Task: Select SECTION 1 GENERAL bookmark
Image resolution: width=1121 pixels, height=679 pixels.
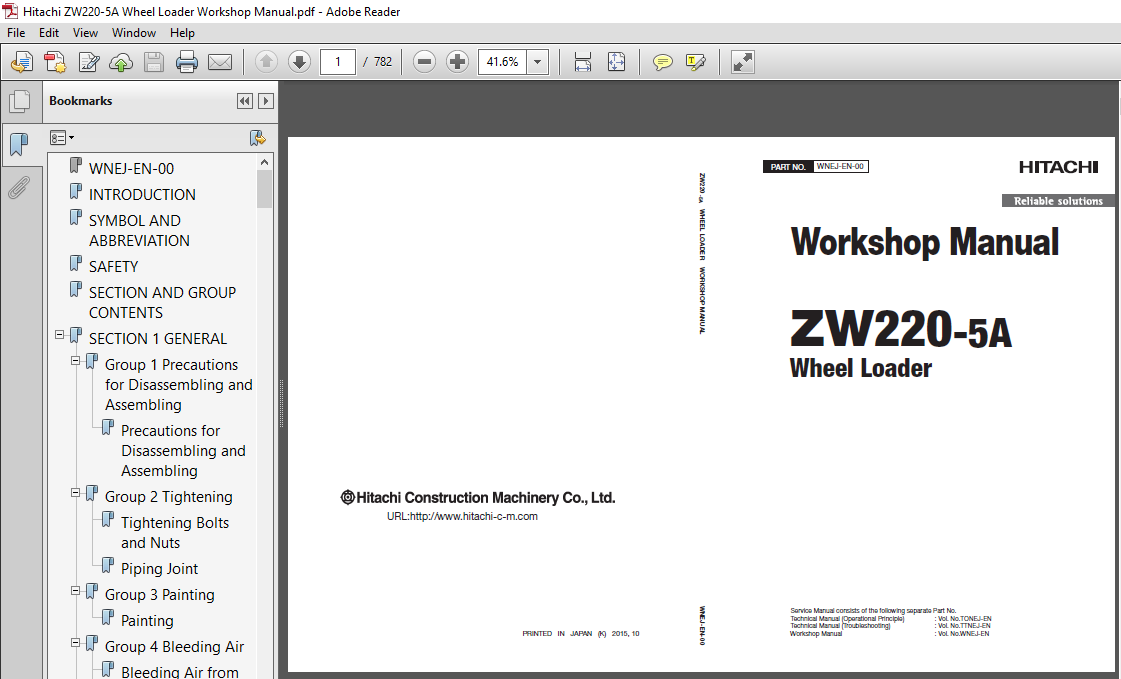Action: coord(158,339)
